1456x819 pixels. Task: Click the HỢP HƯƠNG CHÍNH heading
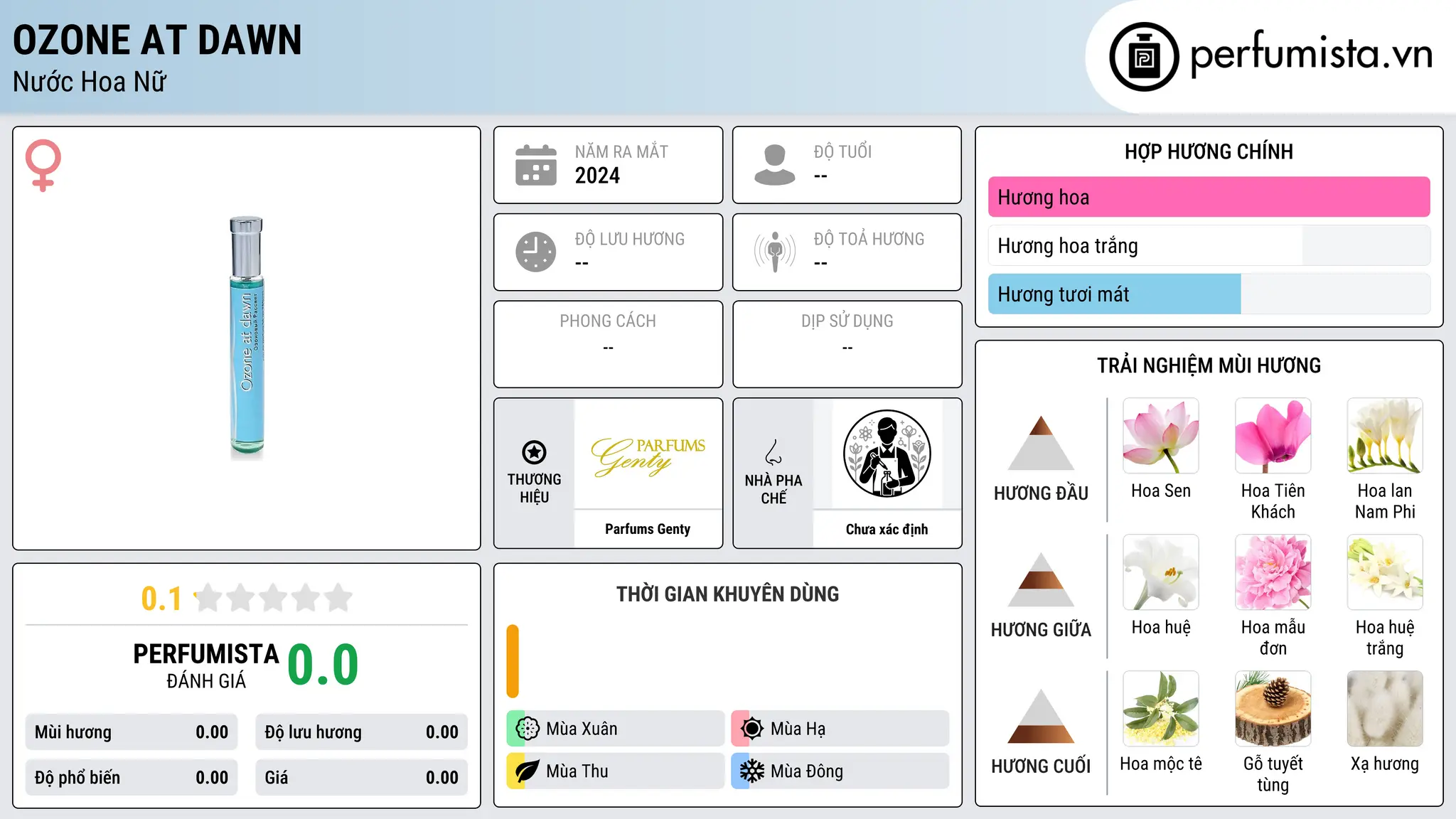pyautogui.click(x=1209, y=151)
